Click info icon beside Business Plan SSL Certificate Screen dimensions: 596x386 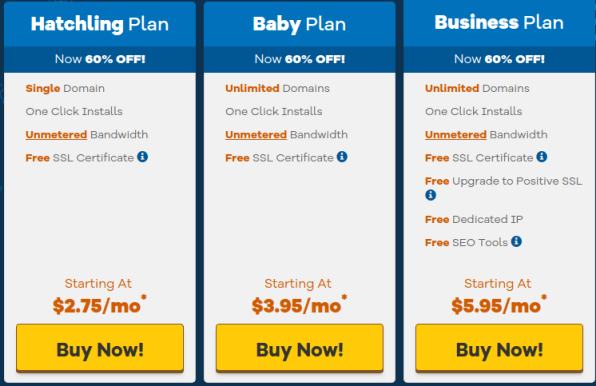point(542,157)
